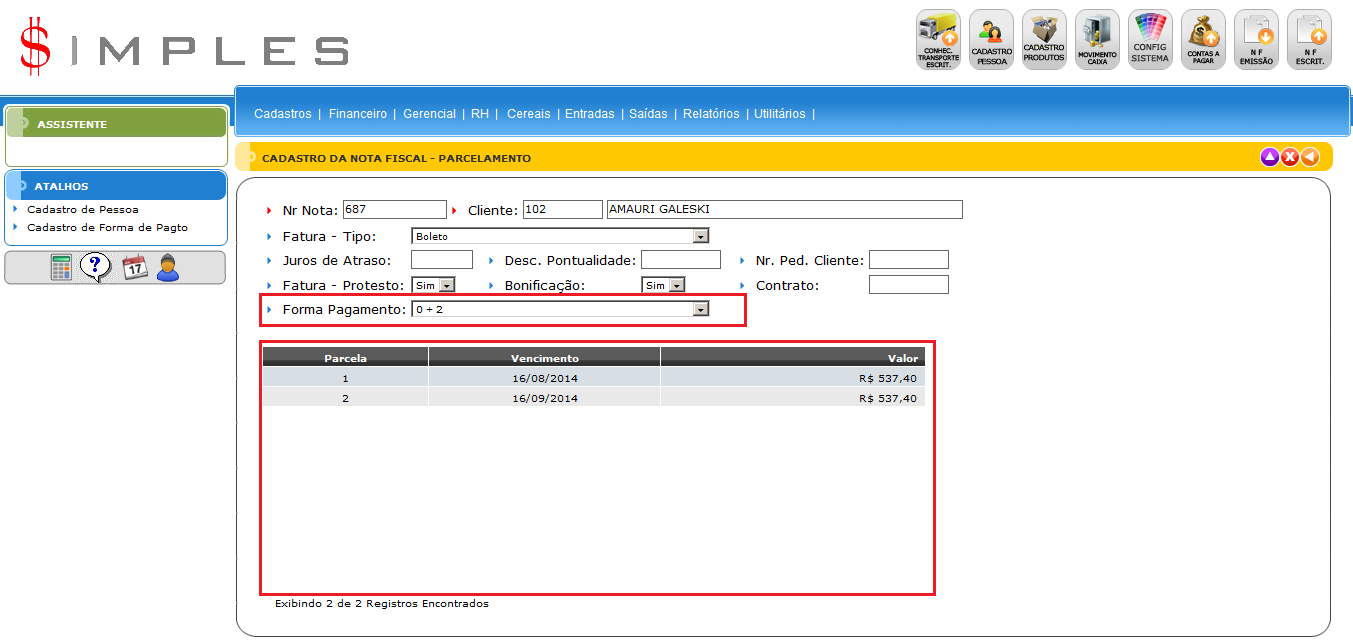Click the help question mark icon

pyautogui.click(x=95, y=267)
